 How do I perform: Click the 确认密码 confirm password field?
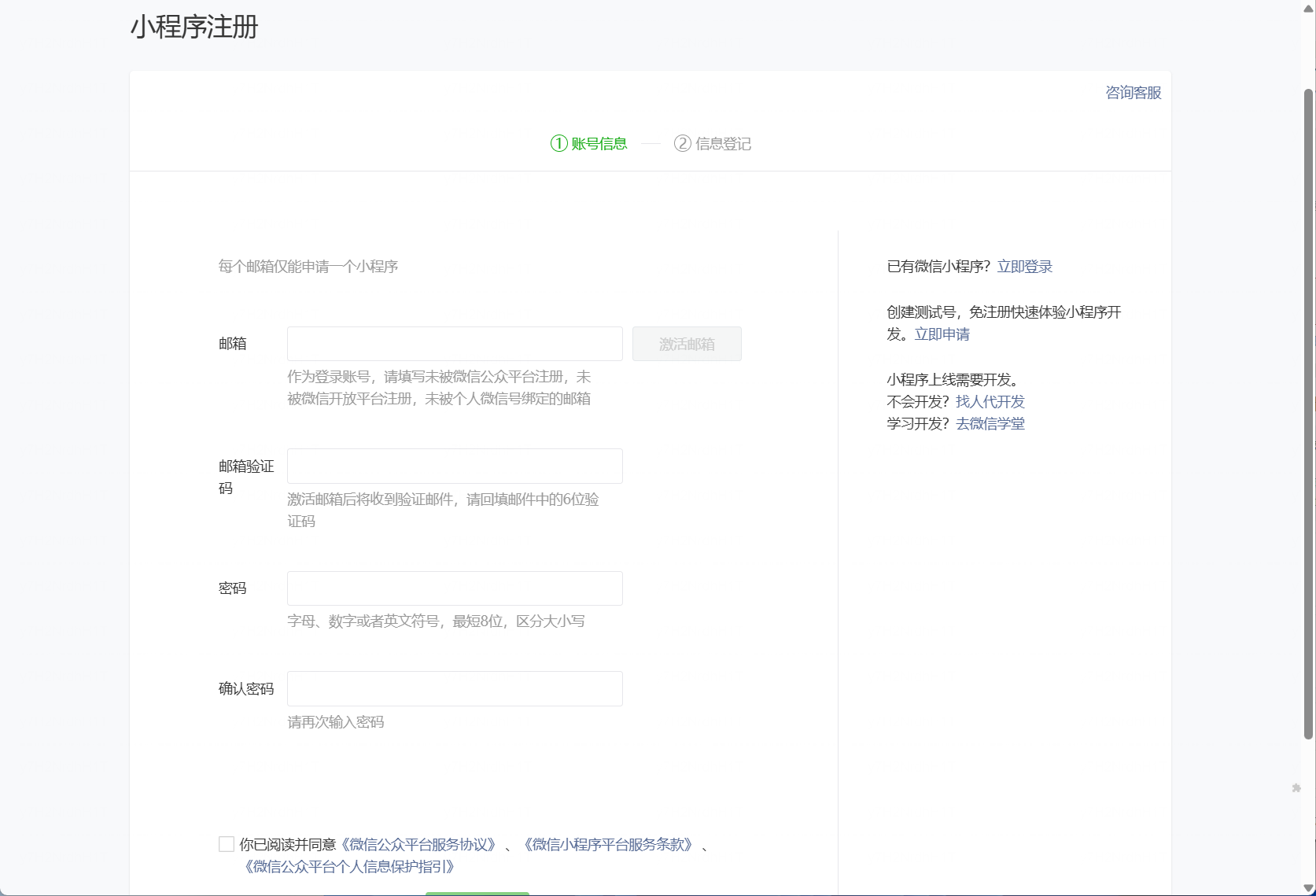click(455, 688)
